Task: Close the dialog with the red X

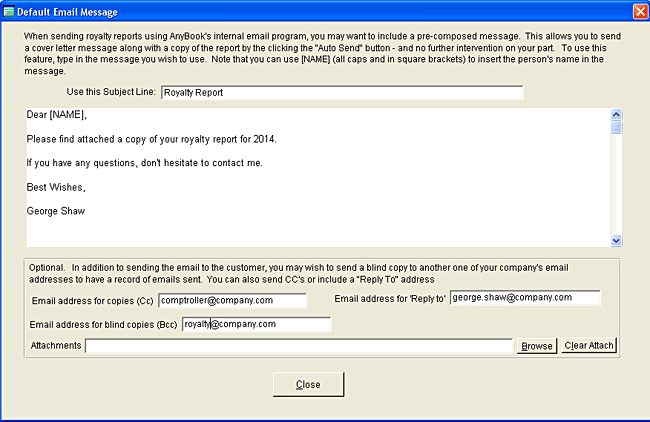Action: pos(639,11)
